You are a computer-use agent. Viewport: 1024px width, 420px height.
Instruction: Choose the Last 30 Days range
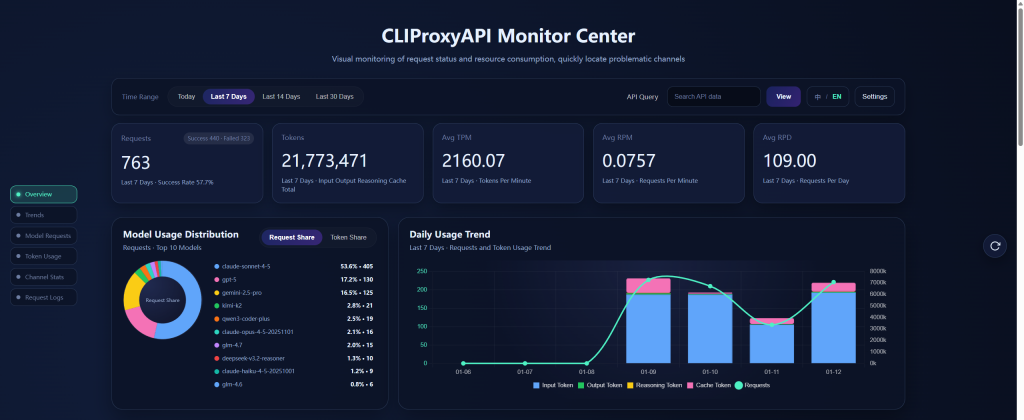click(x=334, y=97)
